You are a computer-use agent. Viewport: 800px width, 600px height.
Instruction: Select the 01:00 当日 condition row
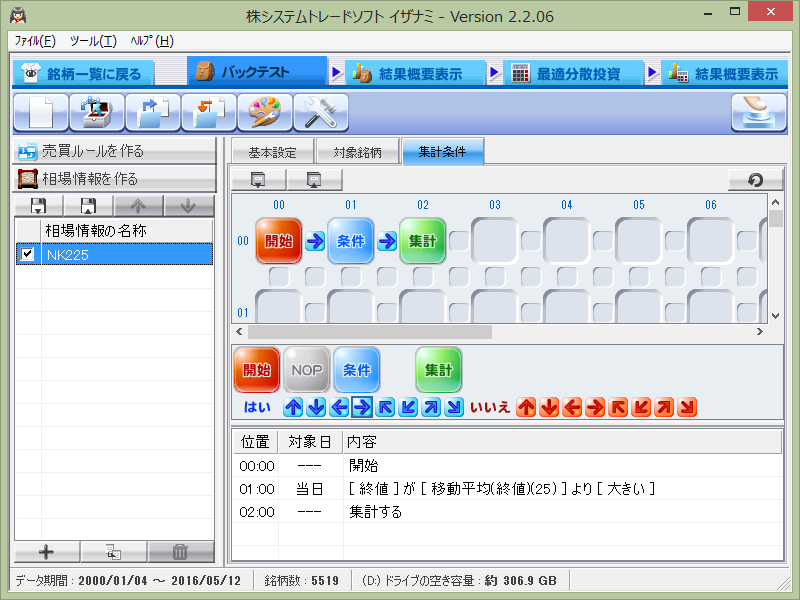coord(507,489)
